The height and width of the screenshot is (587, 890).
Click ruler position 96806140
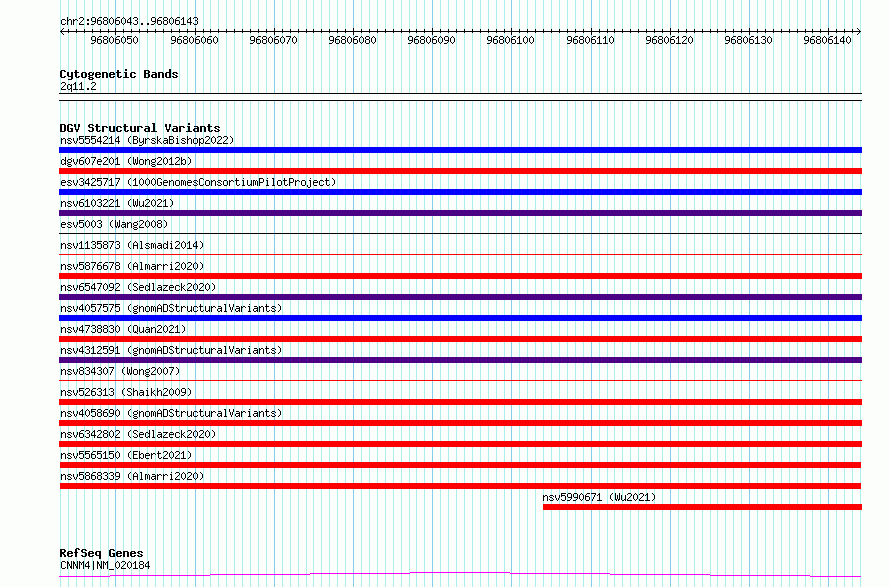(827, 40)
